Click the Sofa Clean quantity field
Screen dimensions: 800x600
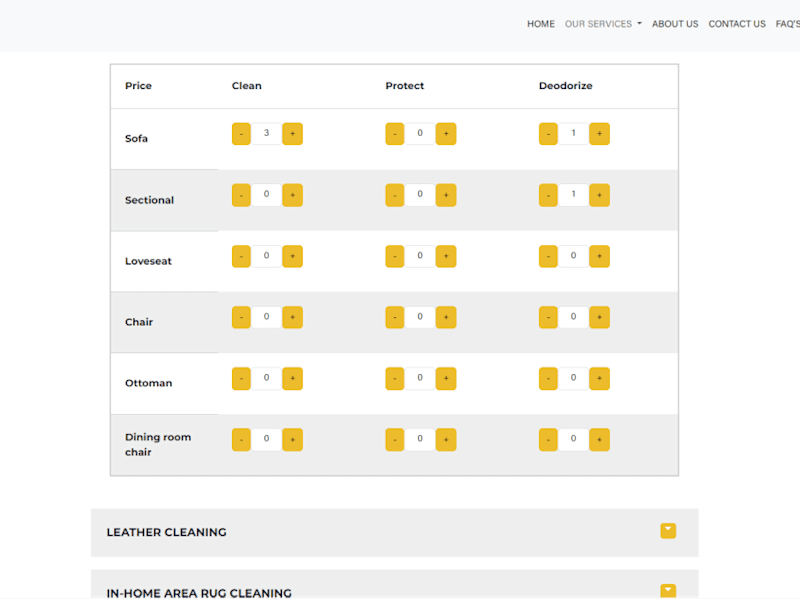point(266,133)
